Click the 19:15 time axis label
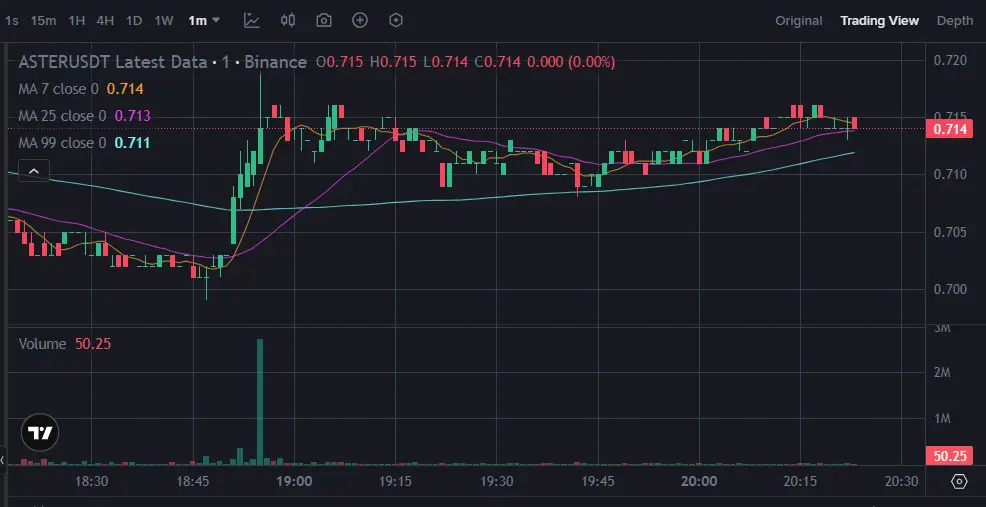The height and width of the screenshot is (507, 986). click(396, 481)
